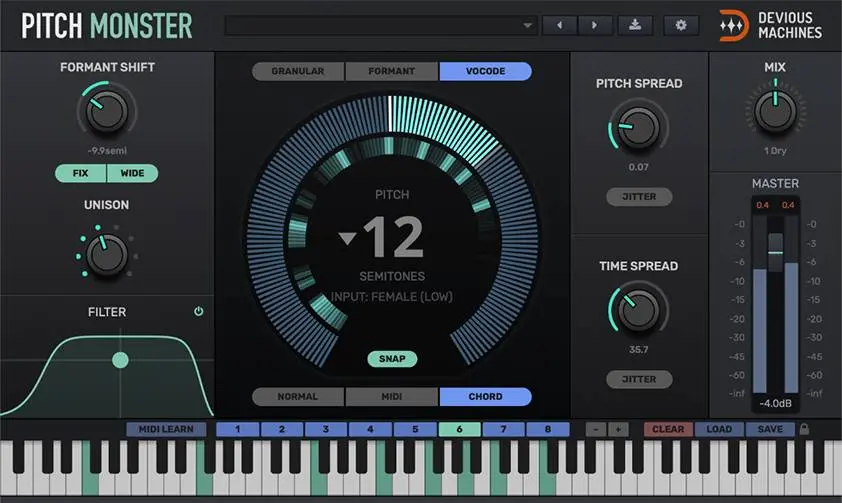
Task: Click the right 0.4 peak indicator
Action: [x=788, y=205]
